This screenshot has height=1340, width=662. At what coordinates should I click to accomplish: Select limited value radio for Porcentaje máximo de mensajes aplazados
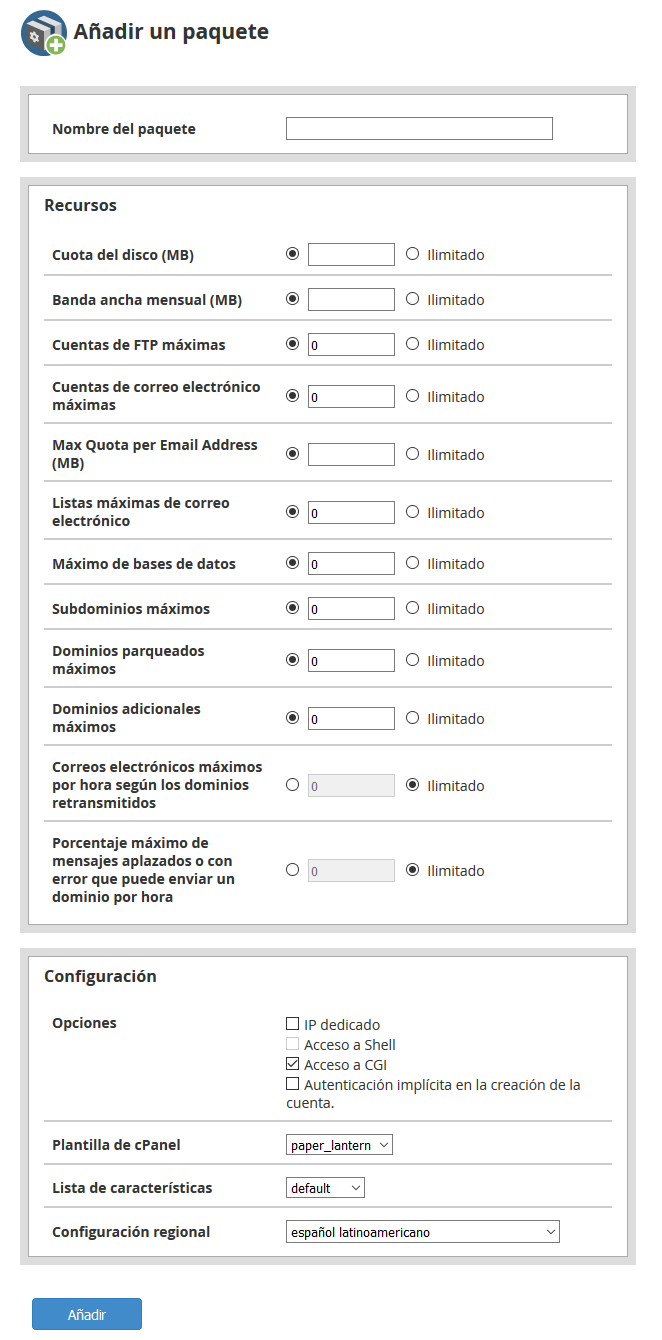292,870
